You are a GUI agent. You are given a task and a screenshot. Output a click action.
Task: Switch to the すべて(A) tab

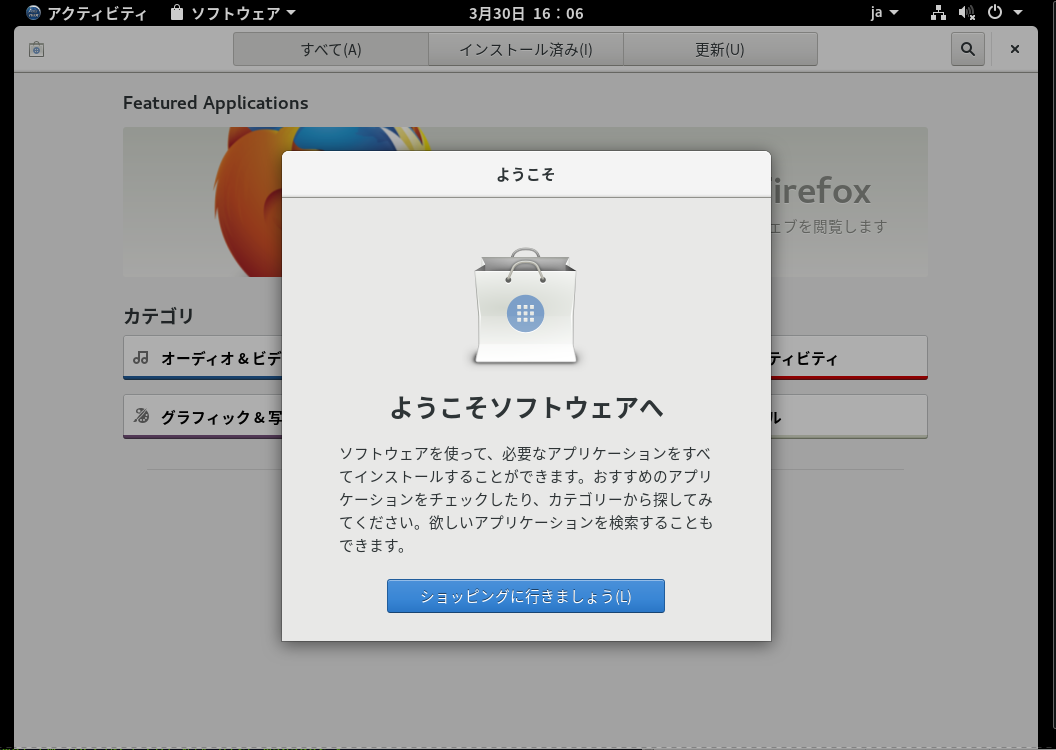click(331, 49)
